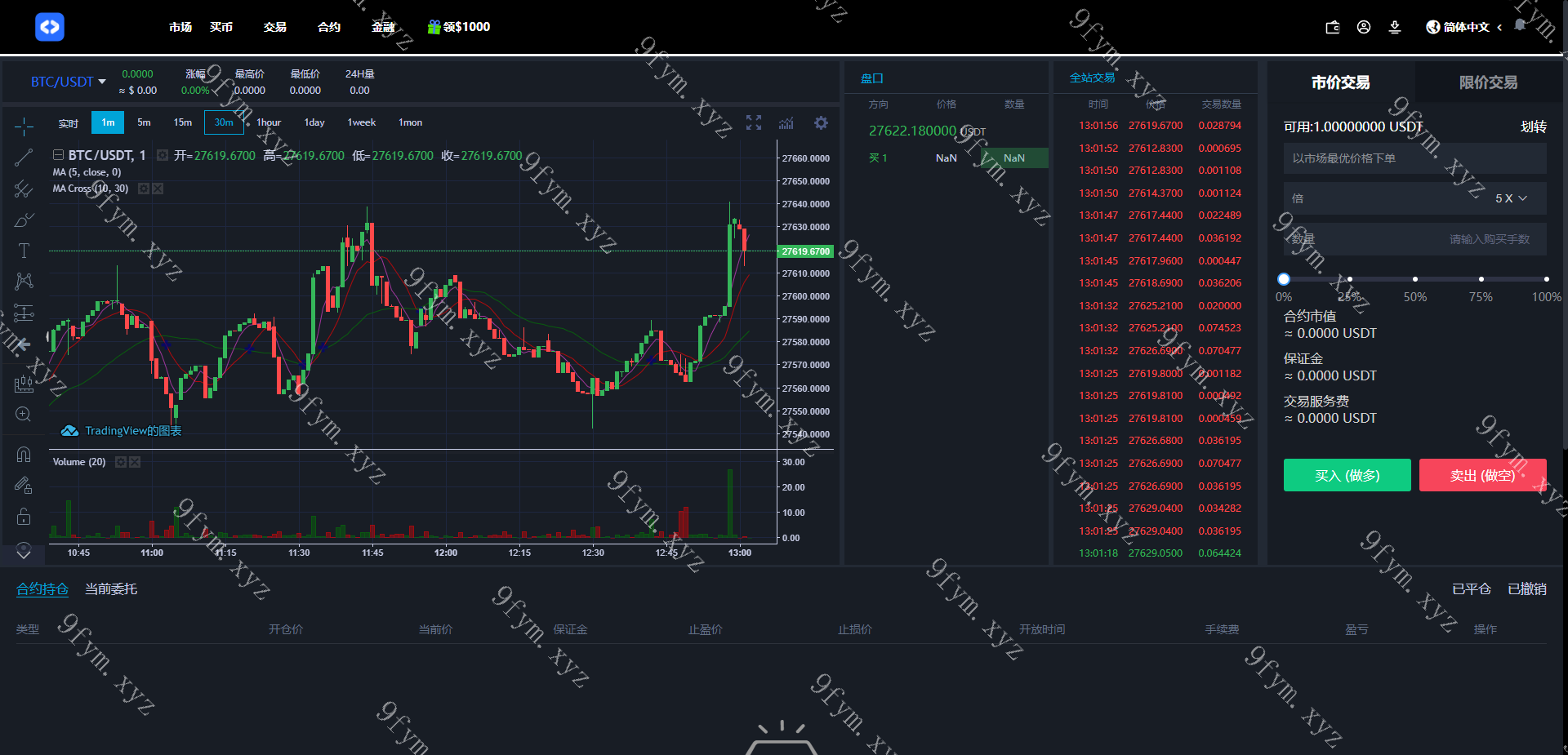Select the 1m timeframe
This screenshot has width=1568, height=755.
(x=108, y=122)
